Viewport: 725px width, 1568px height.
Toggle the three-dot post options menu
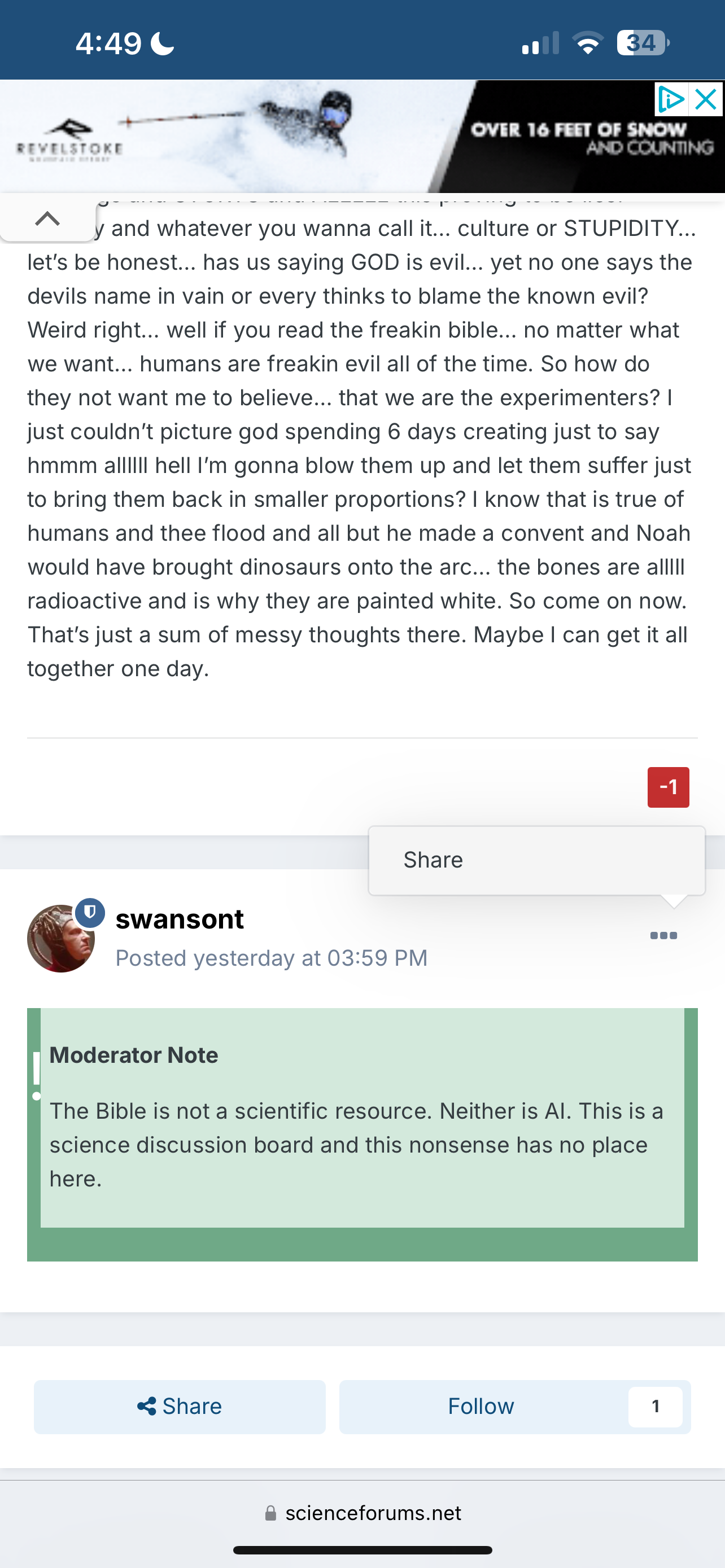pyautogui.click(x=663, y=936)
